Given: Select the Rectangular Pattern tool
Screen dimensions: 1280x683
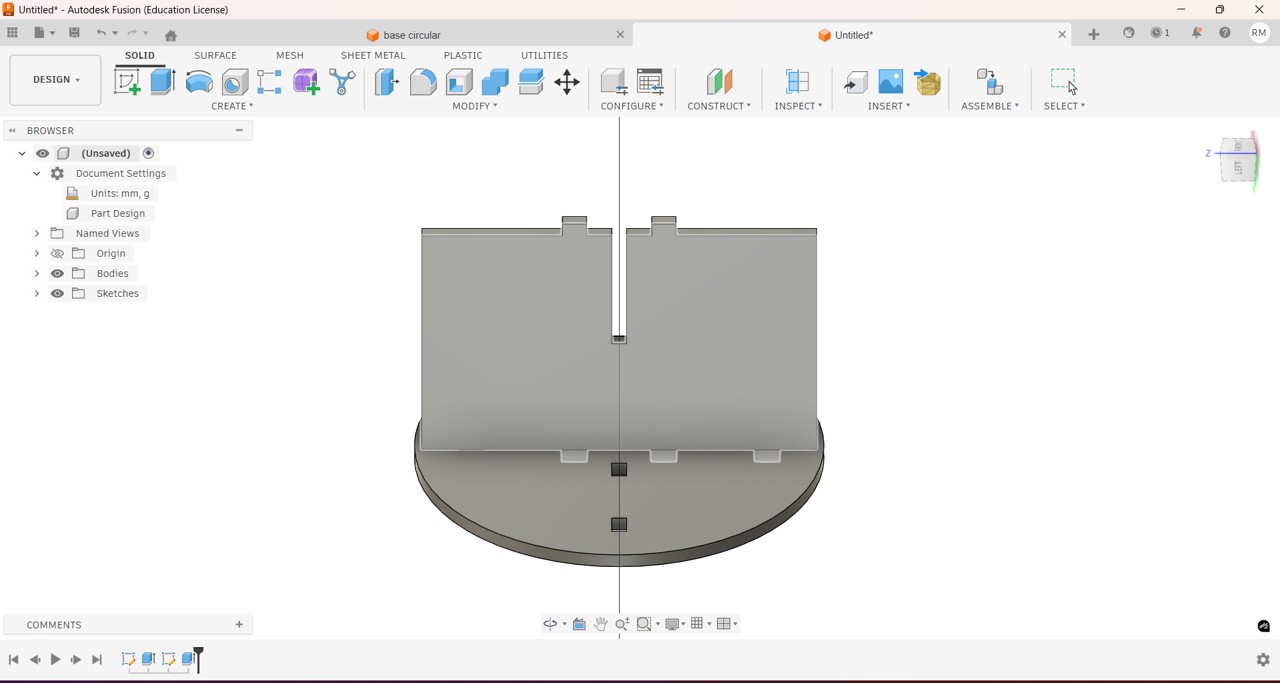Looking at the screenshot, I should pyautogui.click(x=270, y=82).
